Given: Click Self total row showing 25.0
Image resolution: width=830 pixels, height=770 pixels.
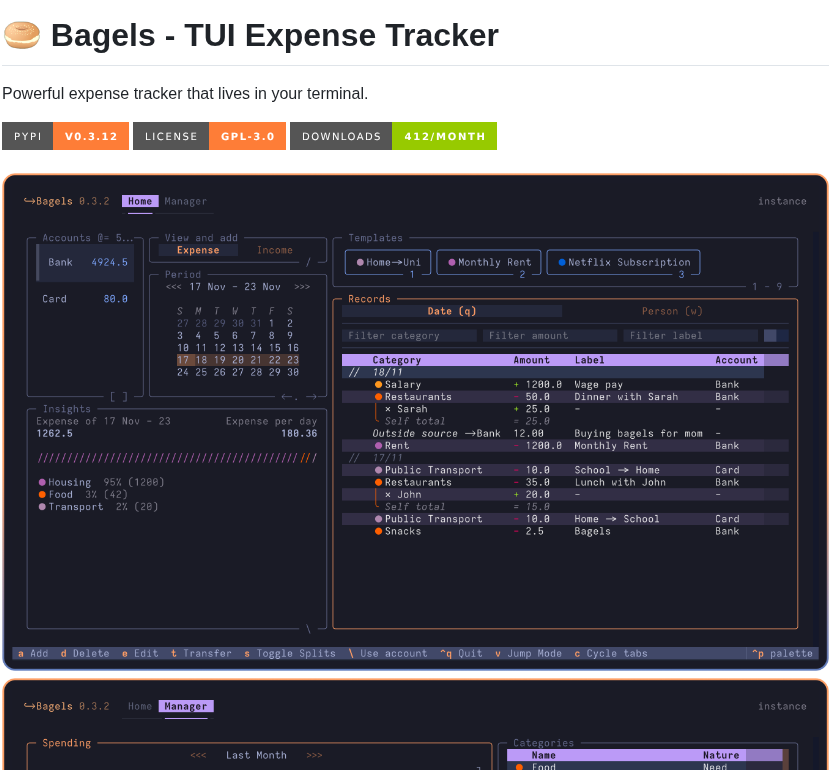Looking at the screenshot, I should click(565, 421).
